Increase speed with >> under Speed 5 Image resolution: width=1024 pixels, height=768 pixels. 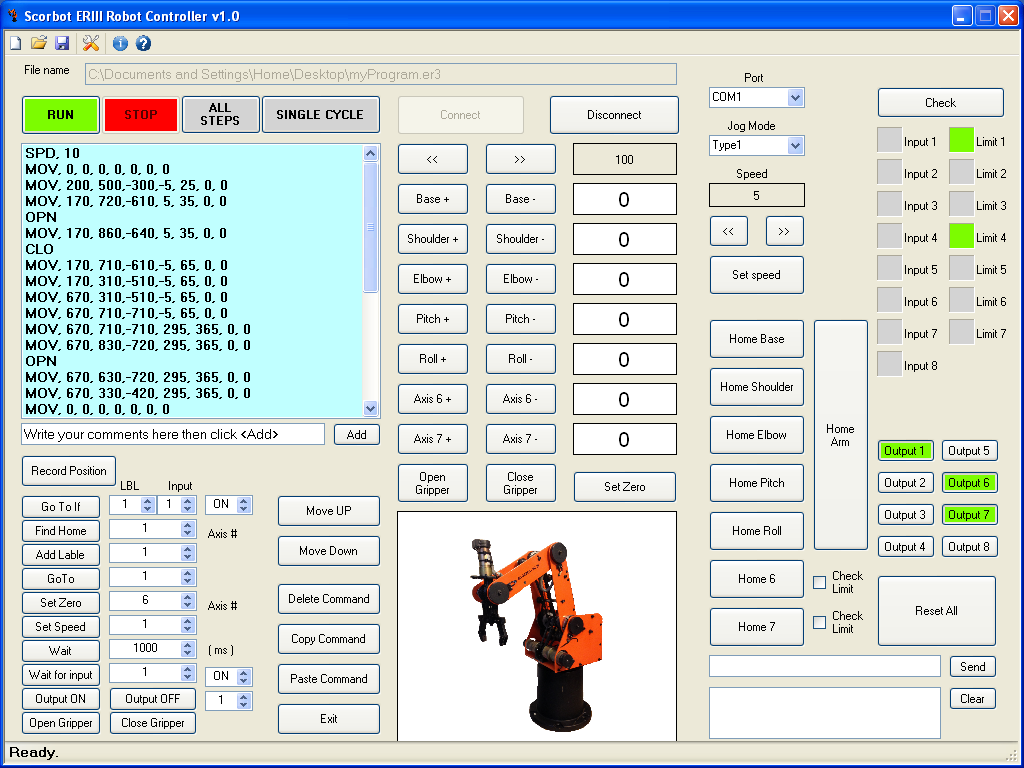coord(784,231)
